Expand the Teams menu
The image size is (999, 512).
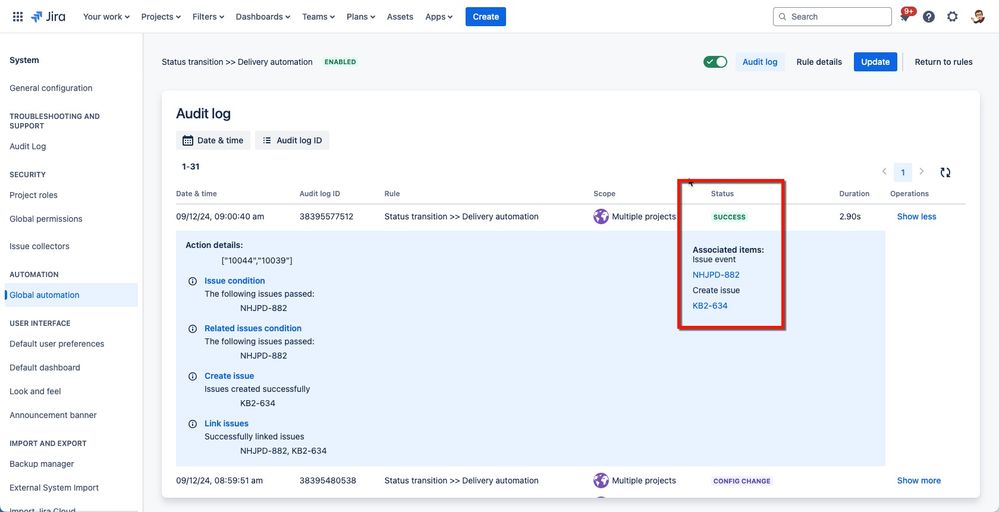[x=319, y=17]
